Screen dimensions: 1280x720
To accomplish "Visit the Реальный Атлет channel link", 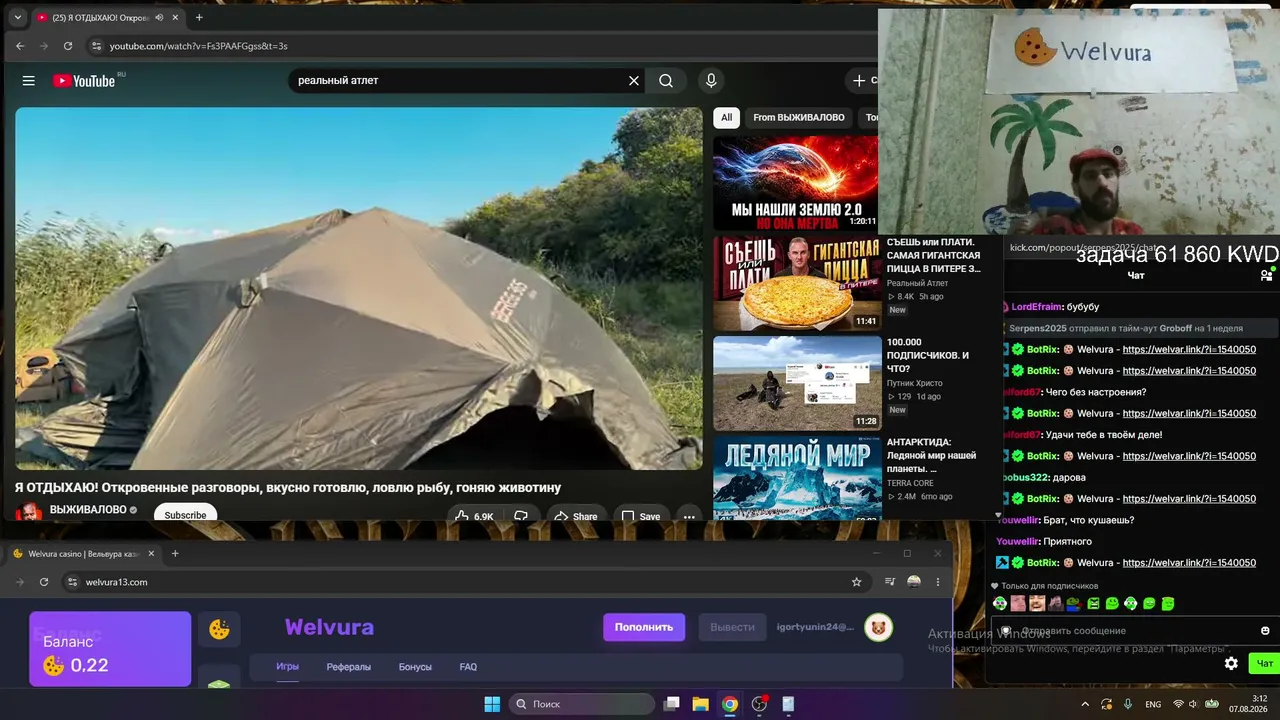I will (917, 283).
